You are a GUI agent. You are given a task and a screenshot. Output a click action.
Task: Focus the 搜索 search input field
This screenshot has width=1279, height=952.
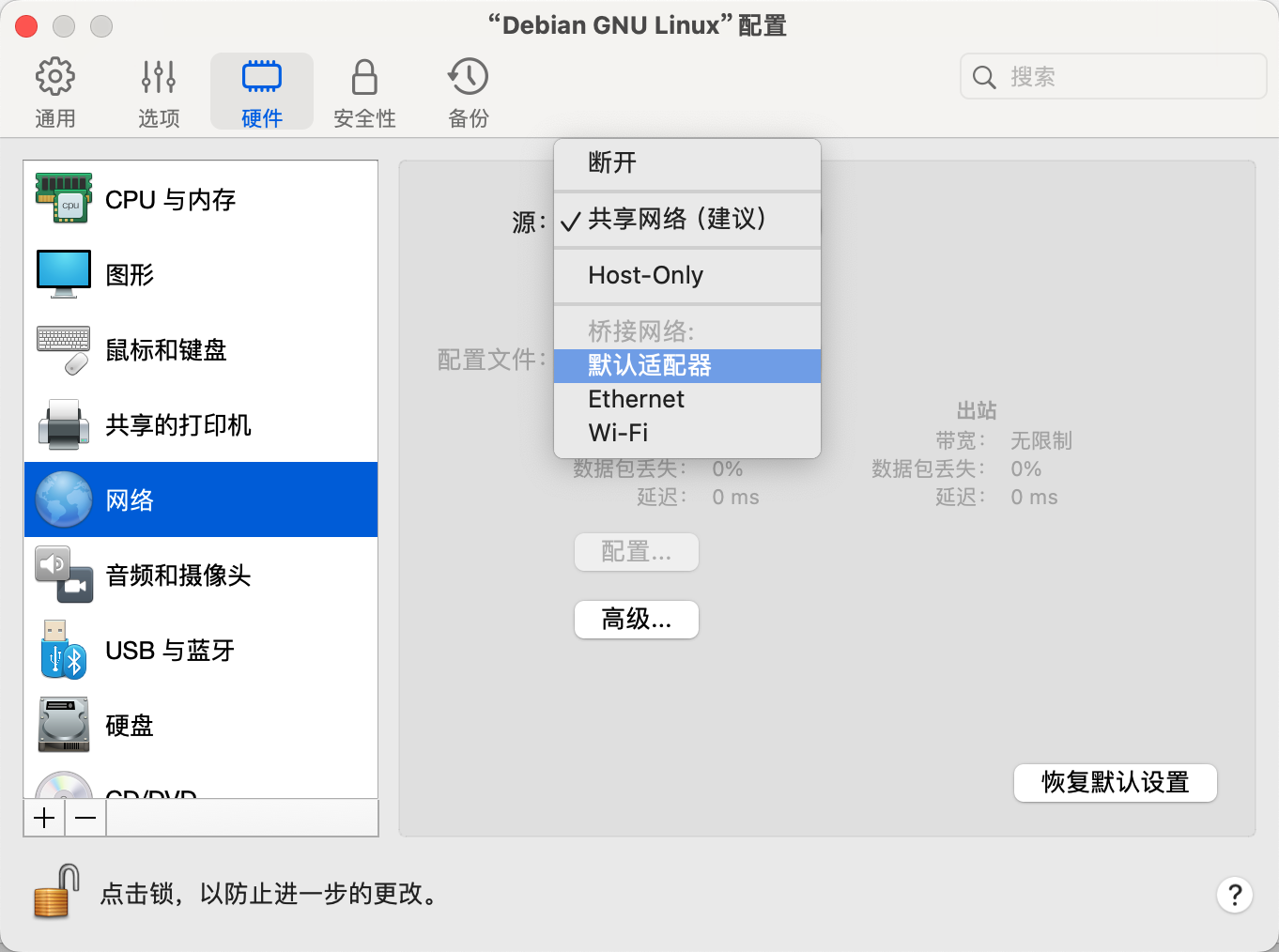[x=1114, y=76]
